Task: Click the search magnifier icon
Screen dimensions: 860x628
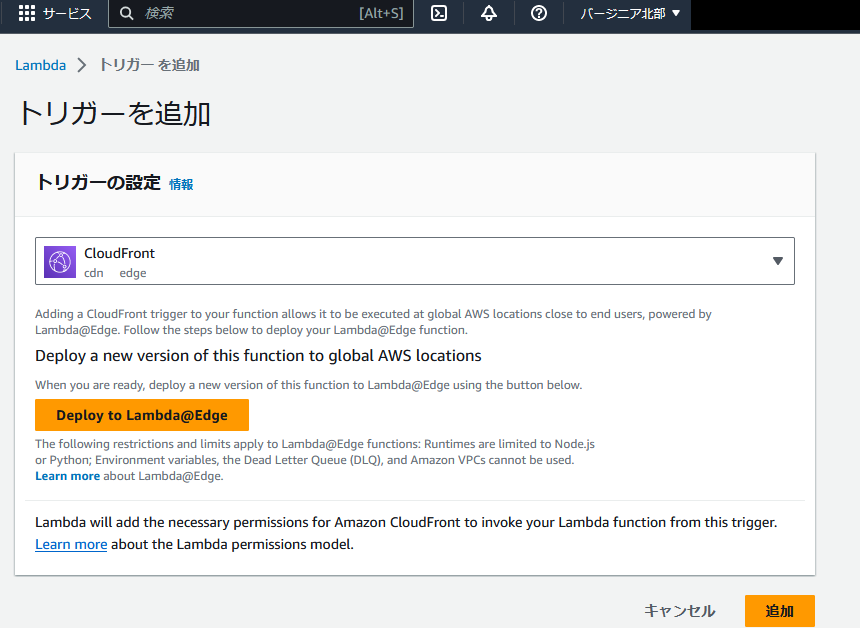Action: [125, 14]
